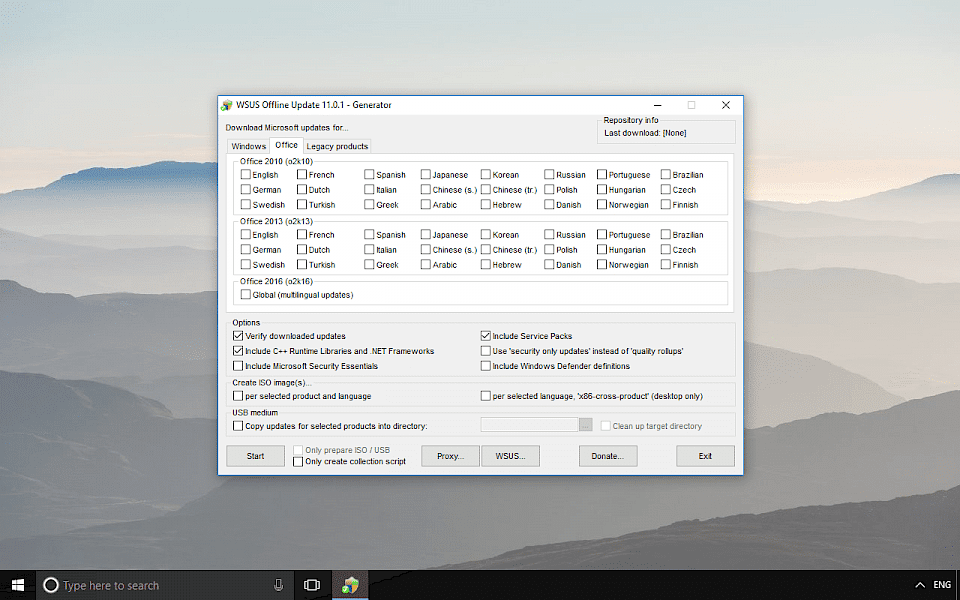Click the ENG language indicator in system tray
The width and height of the screenshot is (960, 600).
[x=941, y=584]
